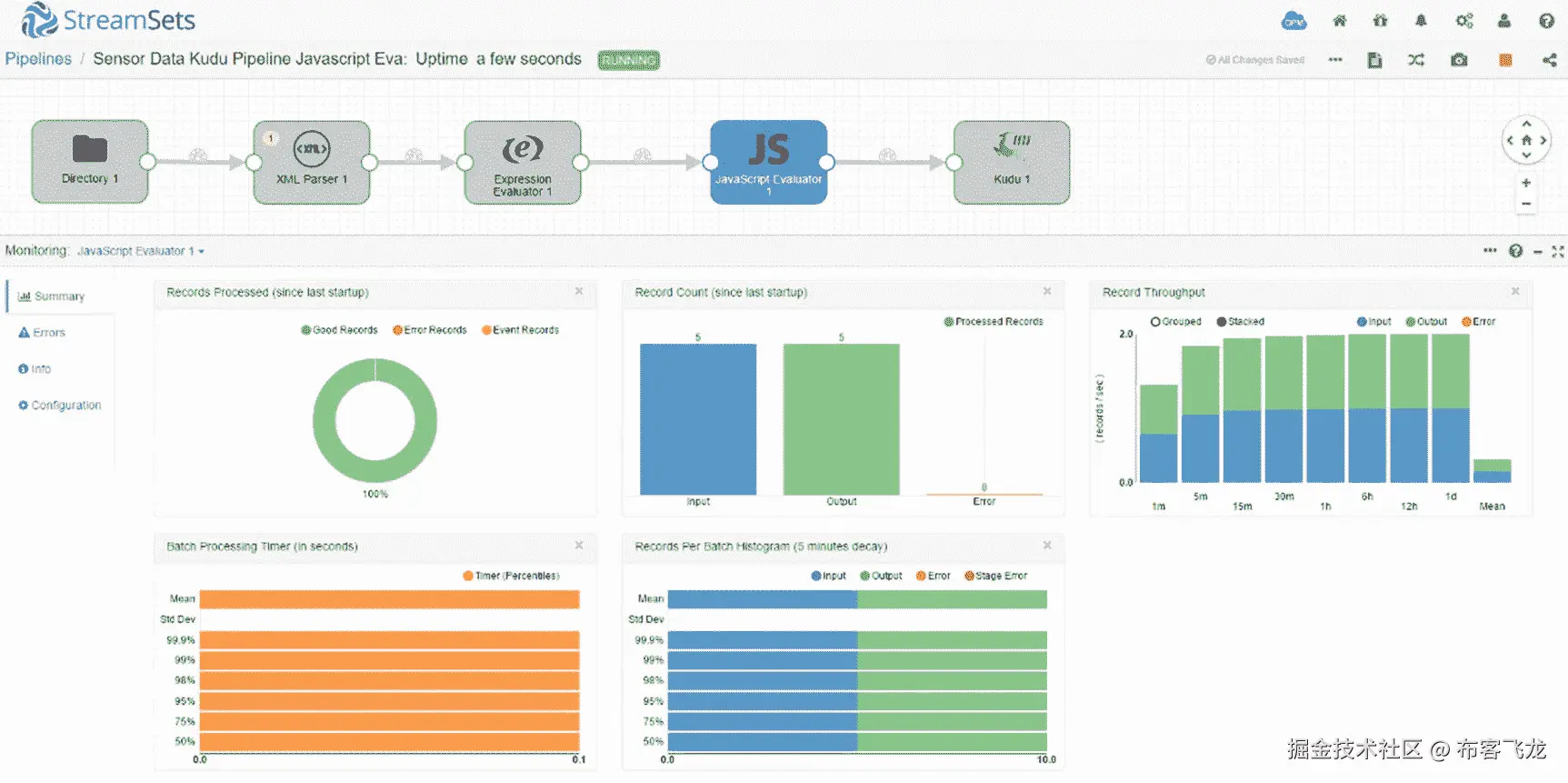
Task: Toggle Stage Error legend in histogram
Action: 995,576
